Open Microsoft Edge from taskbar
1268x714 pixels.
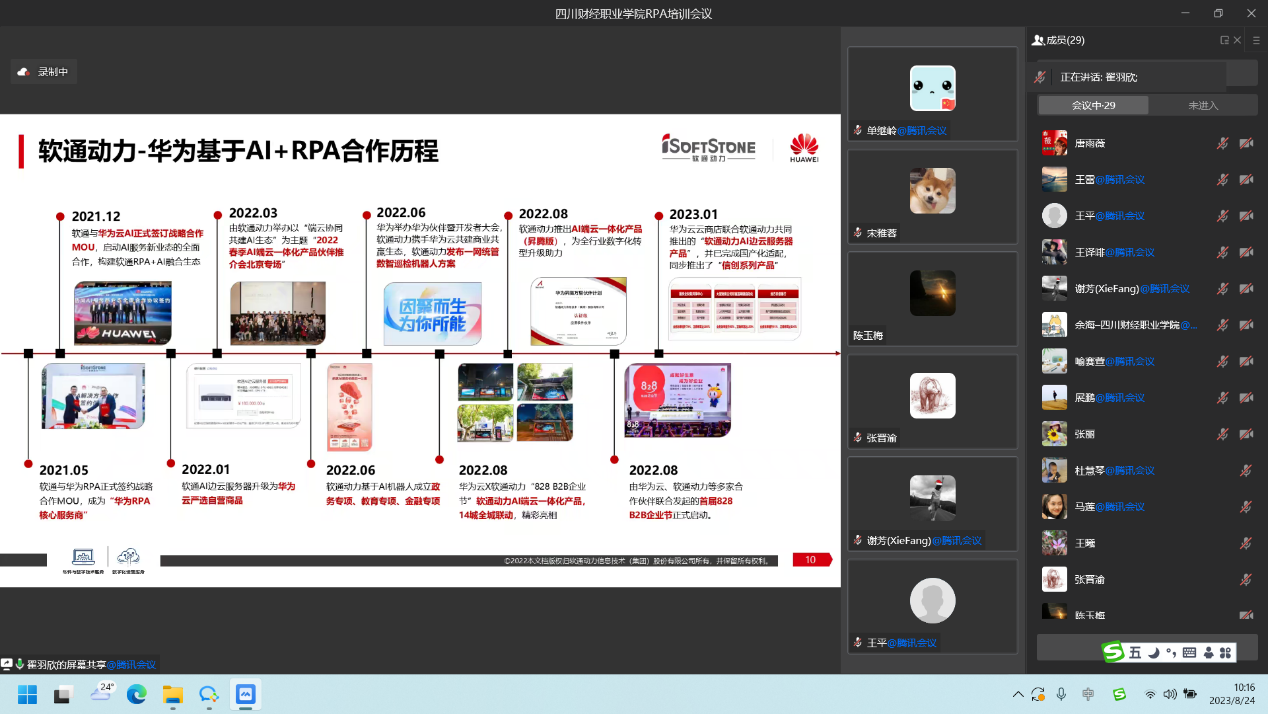[137, 694]
